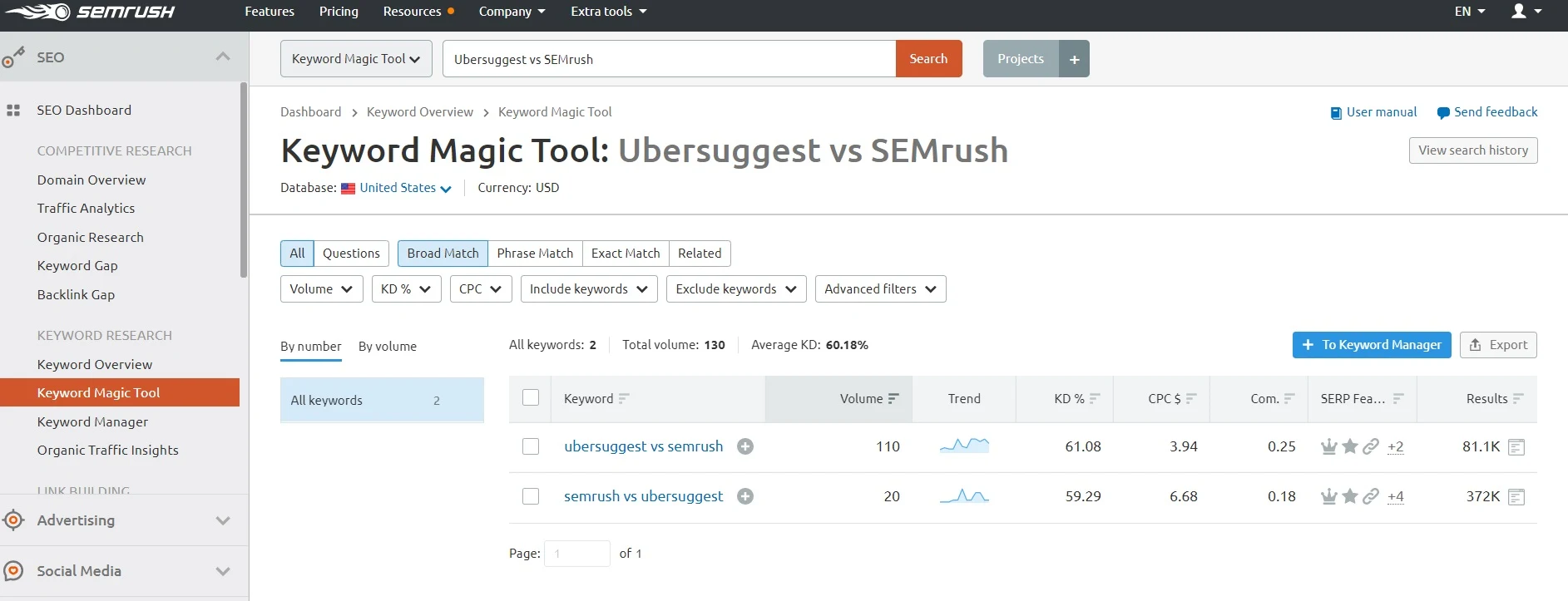1568x601 pixels.
Task: Add 'semrush vs ubersuggest' via plus icon
Action: point(745,496)
